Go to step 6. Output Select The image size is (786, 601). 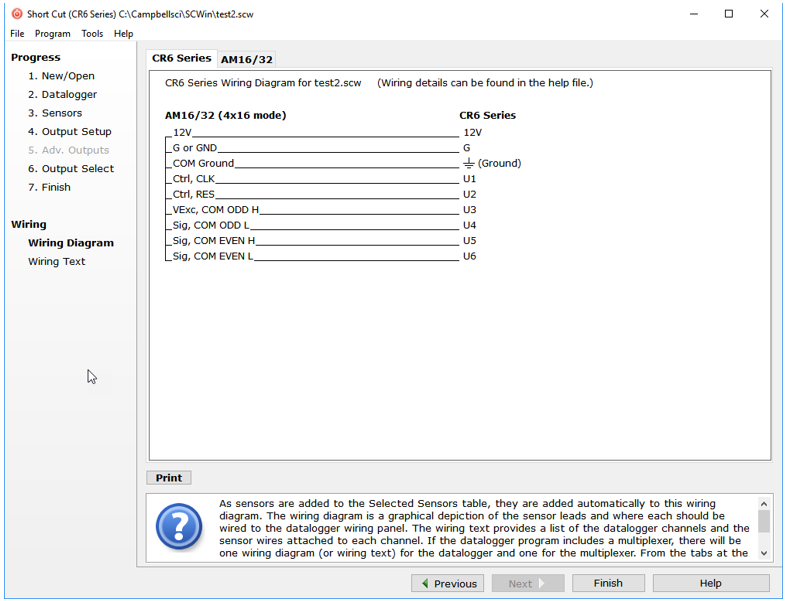coord(71,168)
